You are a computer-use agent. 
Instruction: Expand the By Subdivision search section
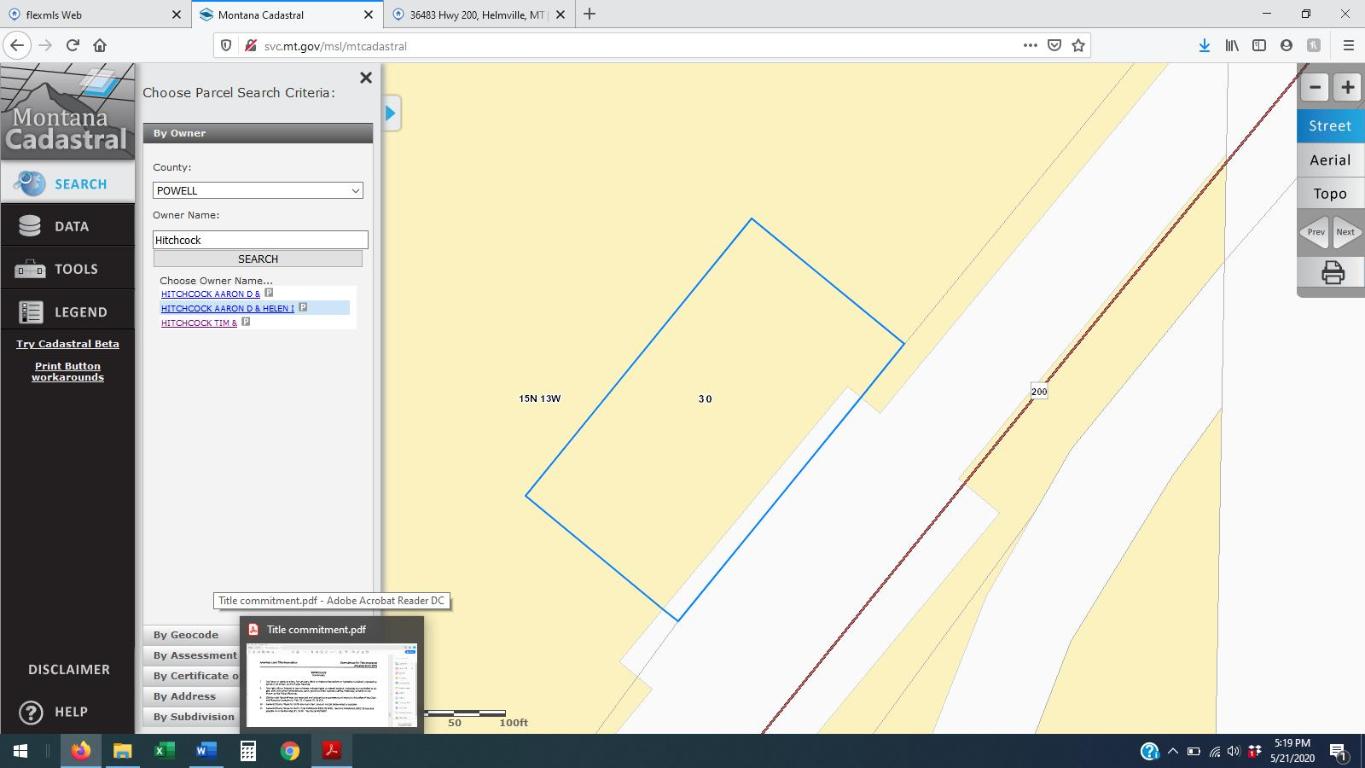point(192,717)
